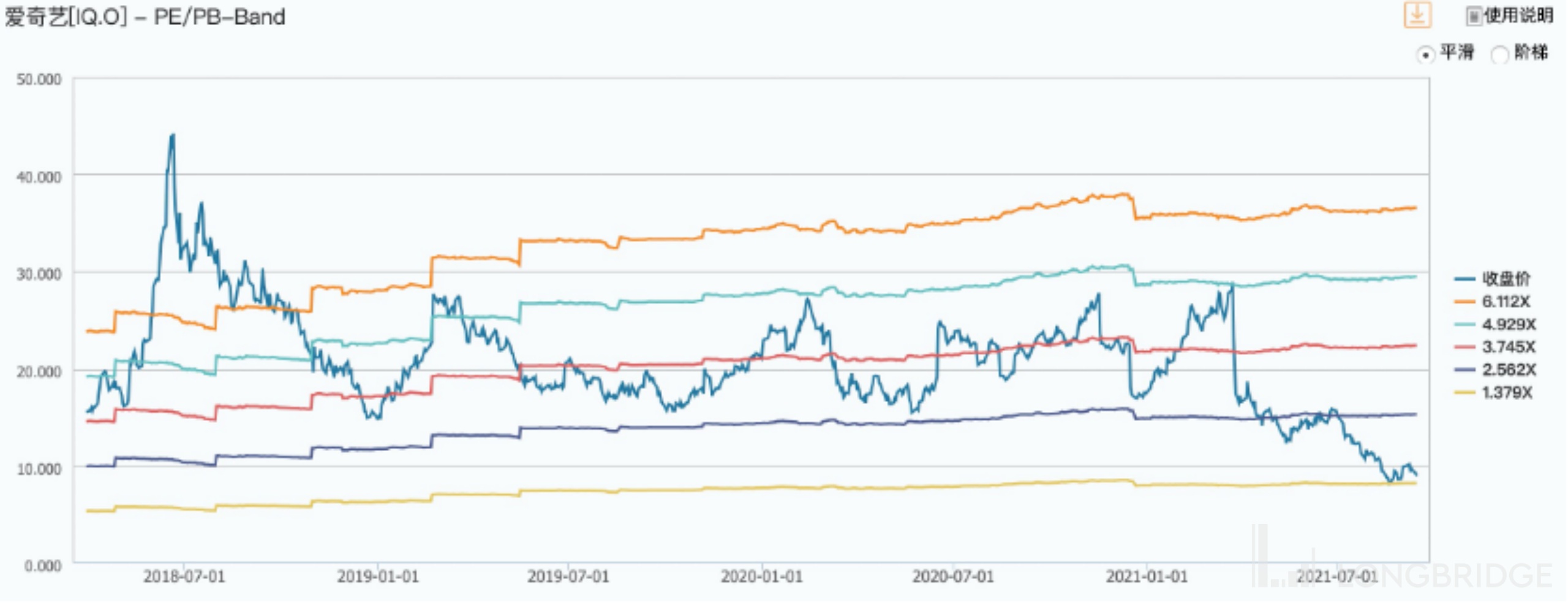Screen dimensions: 1568x603
Task: Pick the 2020-07-01 date tick label
Action: click(953, 577)
